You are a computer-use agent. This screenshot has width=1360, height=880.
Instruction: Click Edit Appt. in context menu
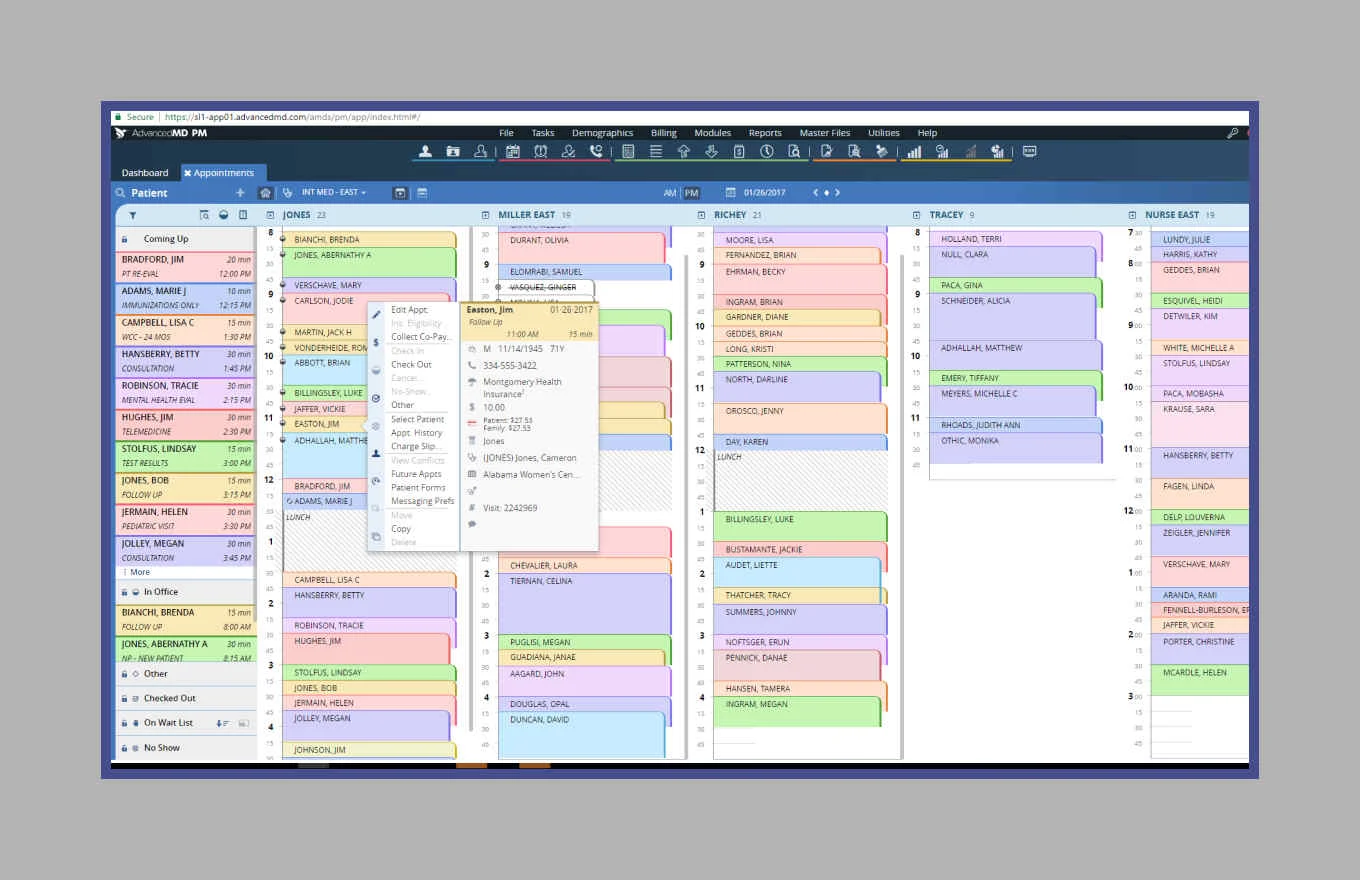(409, 311)
